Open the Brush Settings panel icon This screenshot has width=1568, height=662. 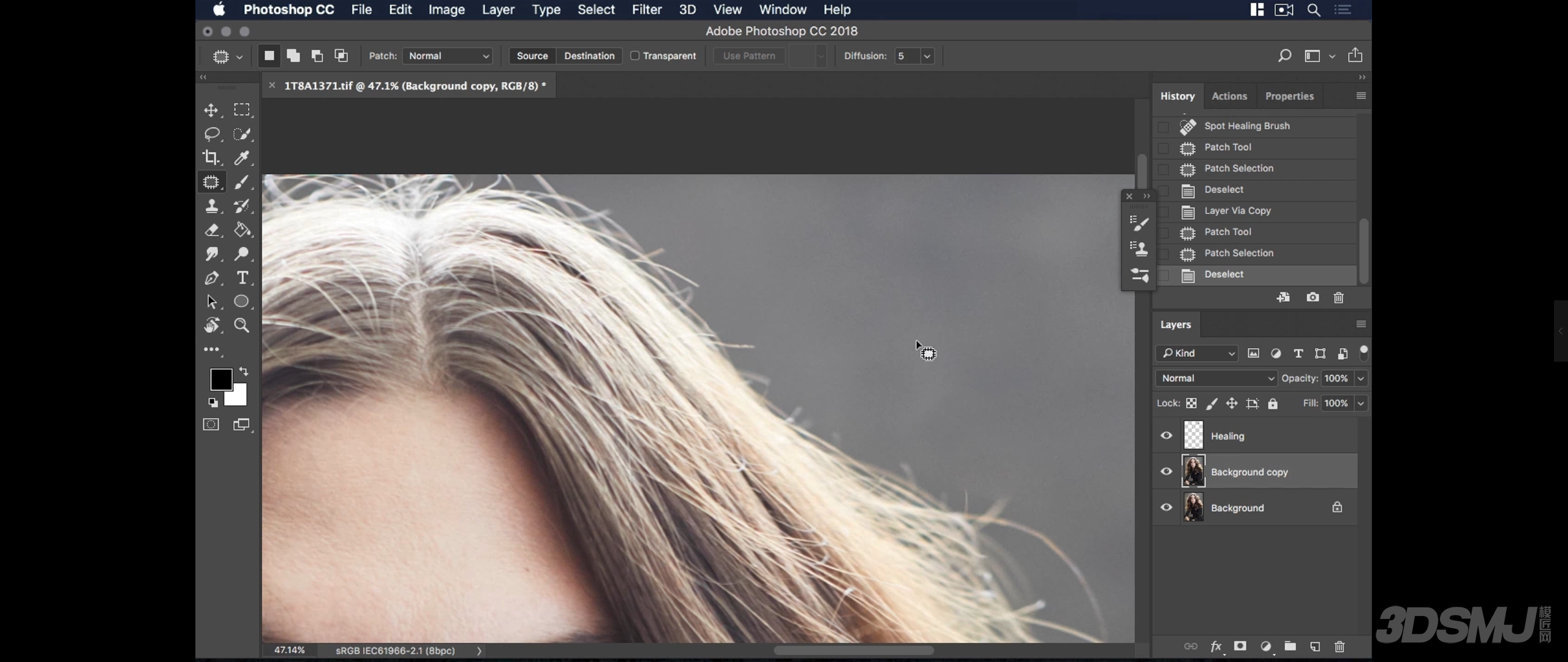1139,223
